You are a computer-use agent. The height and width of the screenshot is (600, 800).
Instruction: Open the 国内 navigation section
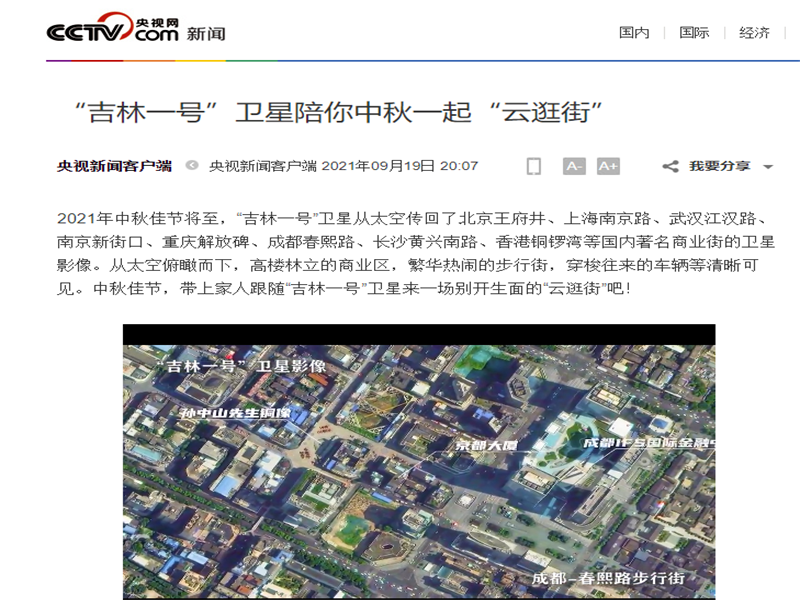coord(634,32)
